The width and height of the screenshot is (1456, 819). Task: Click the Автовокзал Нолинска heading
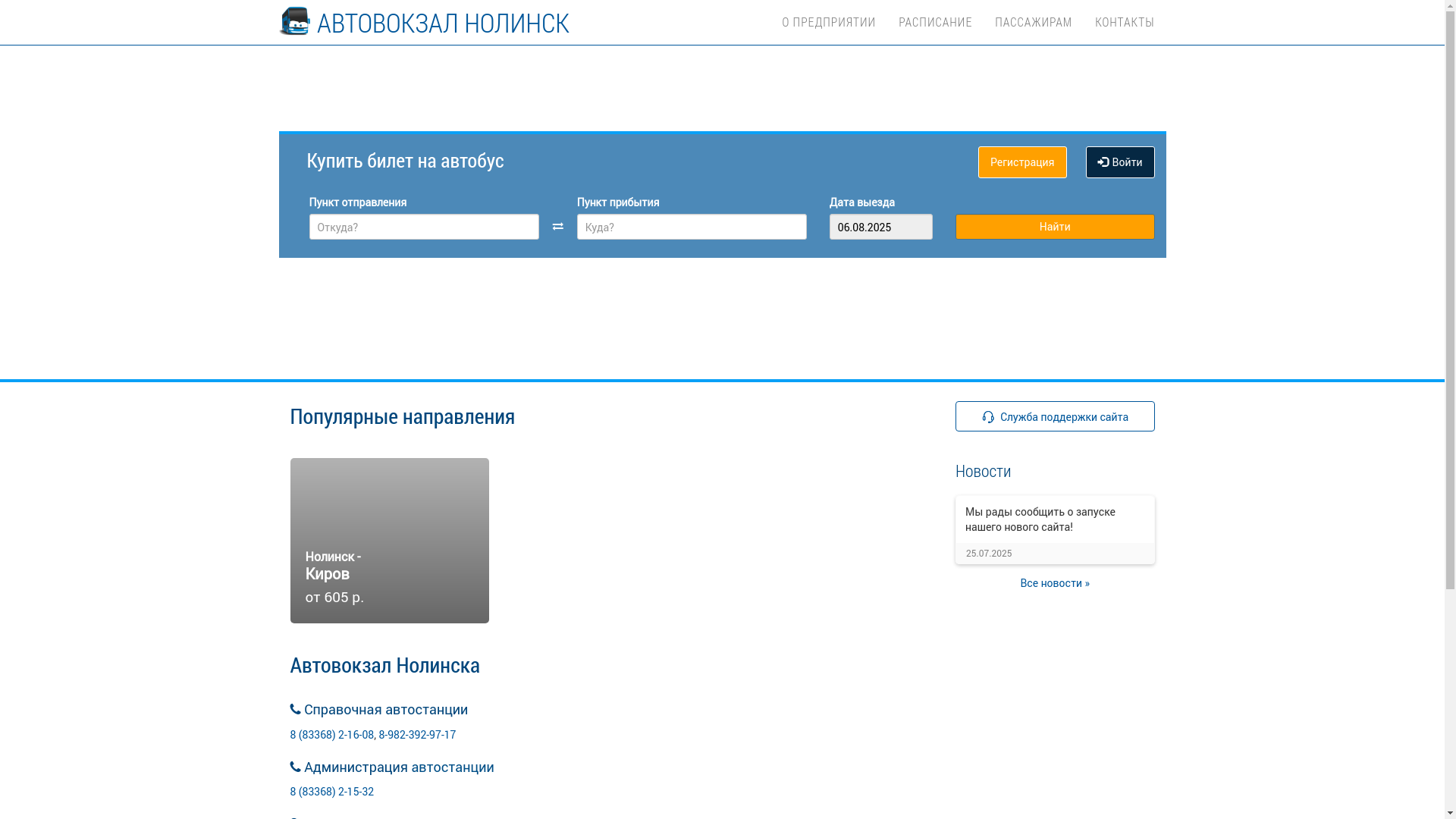(385, 665)
